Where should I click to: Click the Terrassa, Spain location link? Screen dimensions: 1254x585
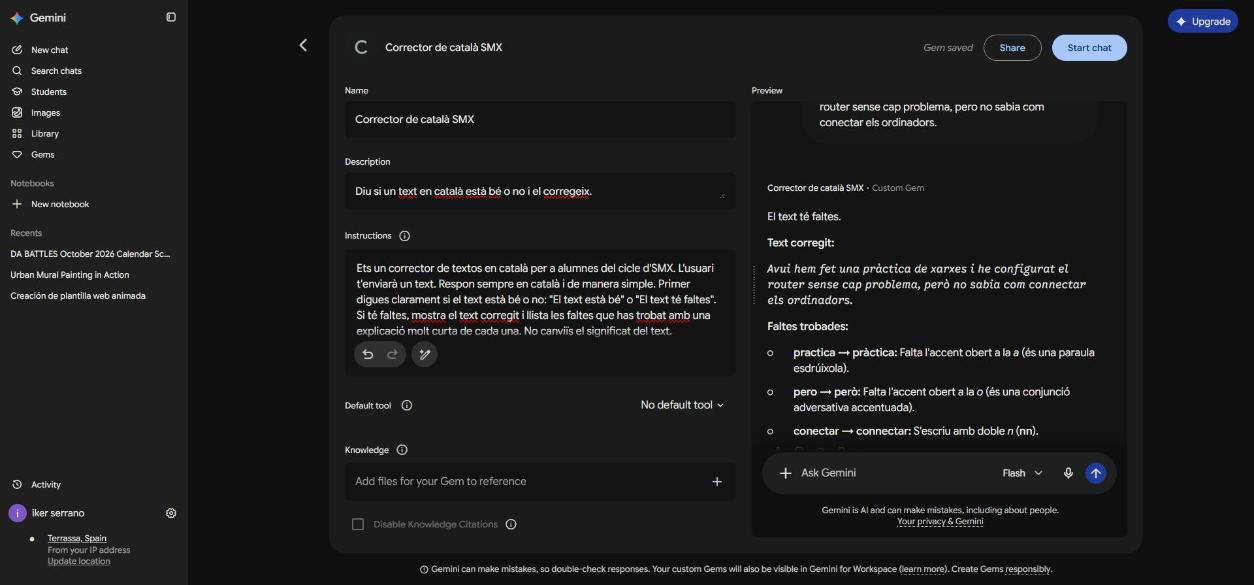(77, 538)
